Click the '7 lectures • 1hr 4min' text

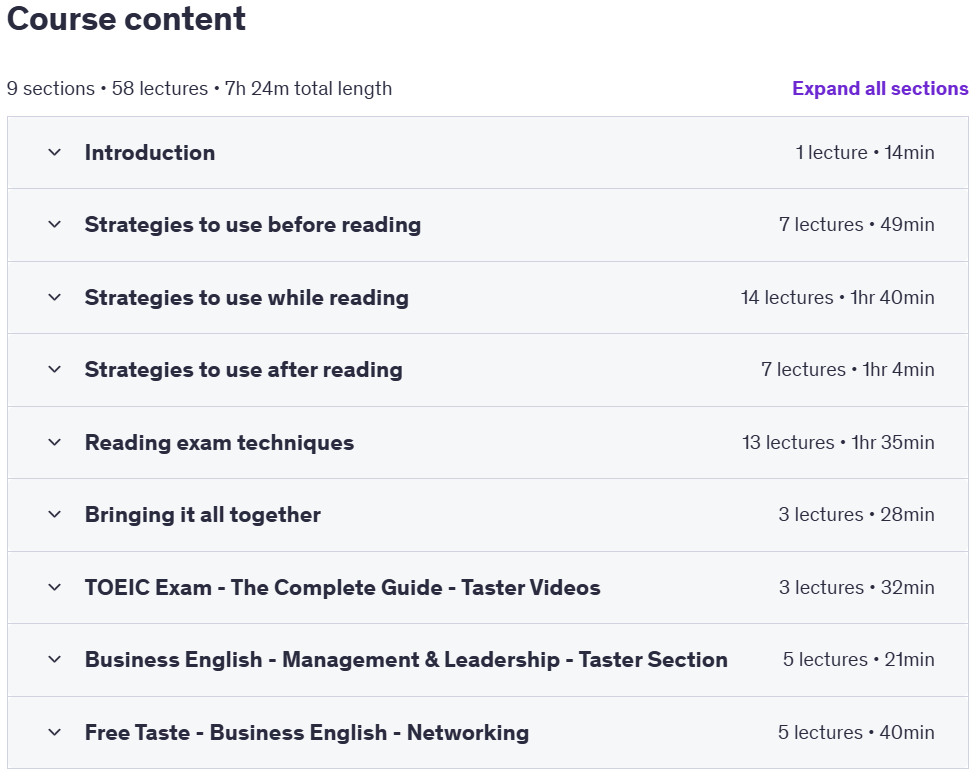[x=848, y=370]
